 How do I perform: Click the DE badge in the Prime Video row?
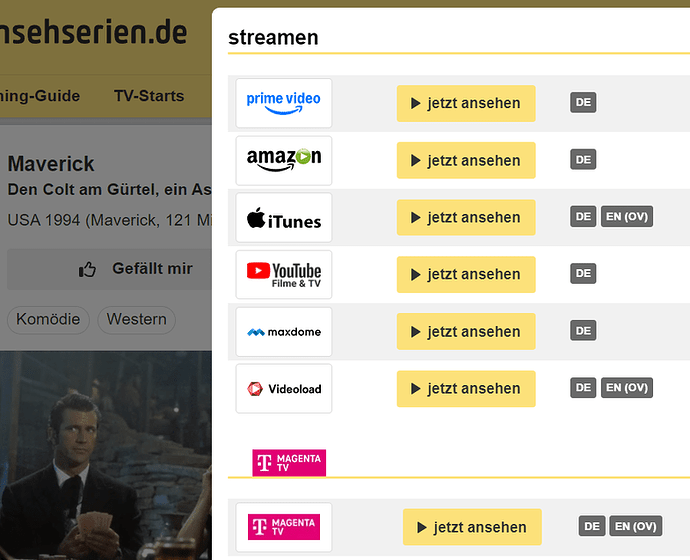click(x=583, y=102)
